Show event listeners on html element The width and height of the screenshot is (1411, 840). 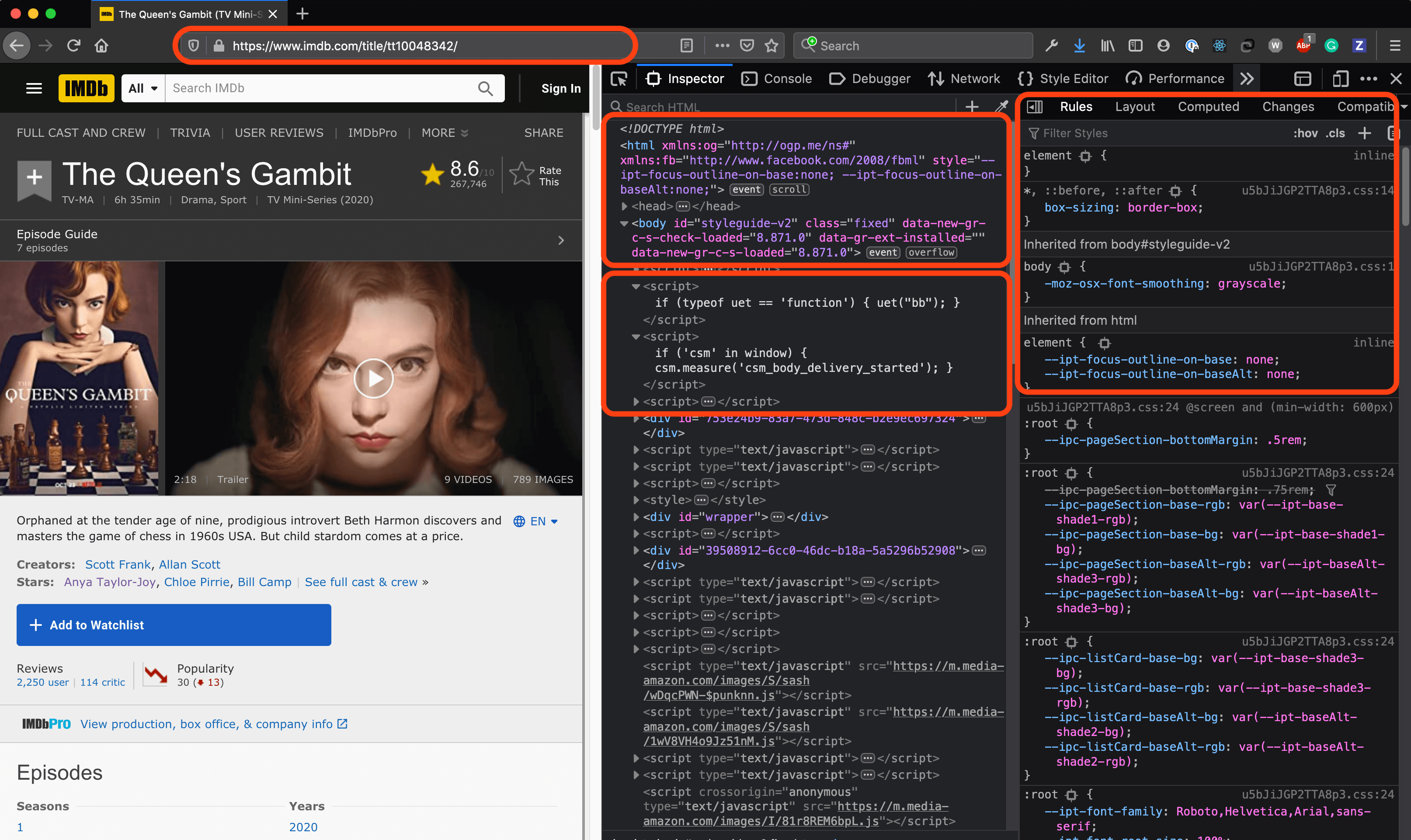[747, 190]
